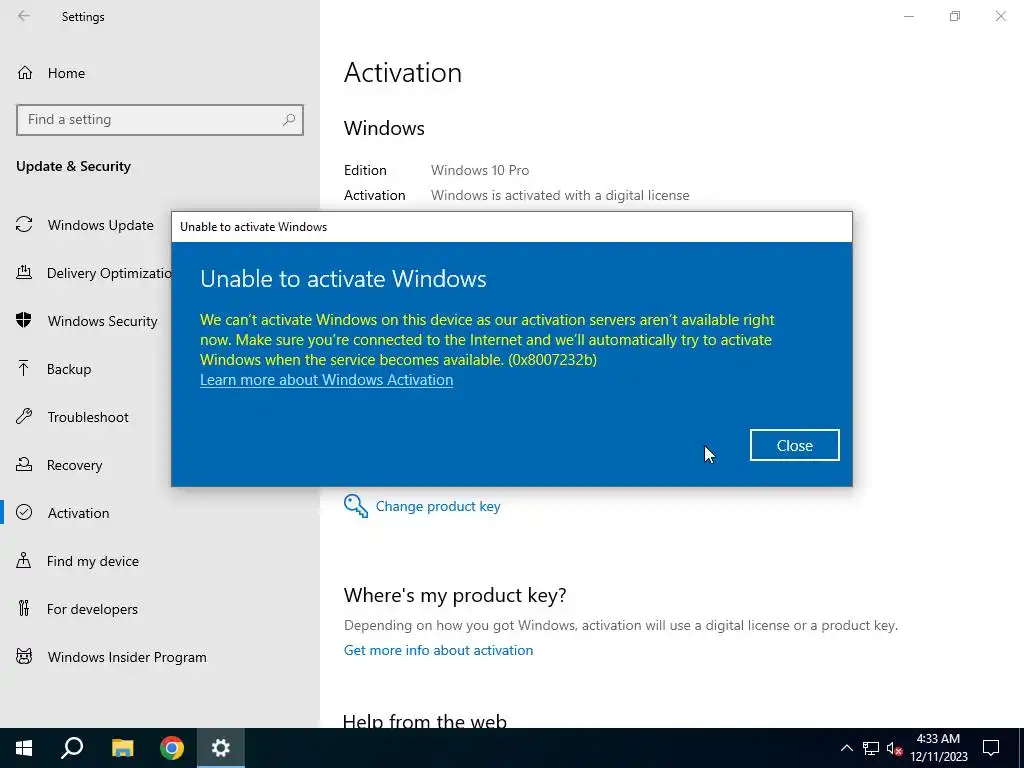Click the Update & Security sidebar heading
1024x768 pixels.
(x=73, y=166)
